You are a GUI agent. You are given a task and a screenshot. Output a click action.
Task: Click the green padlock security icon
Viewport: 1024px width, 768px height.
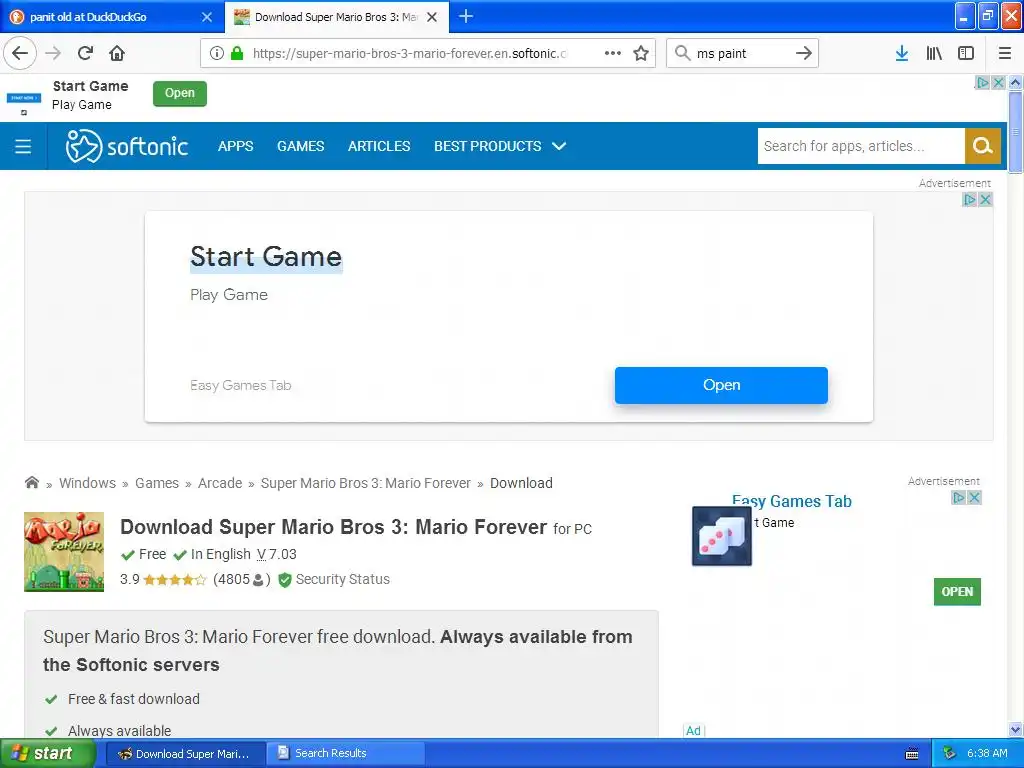point(237,53)
